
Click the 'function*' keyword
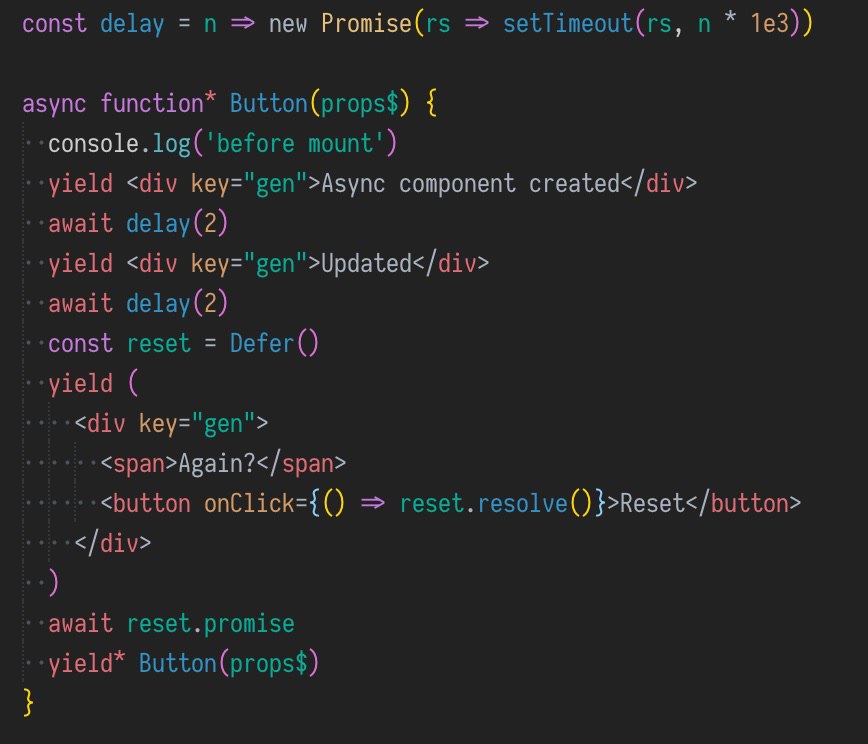point(158,104)
